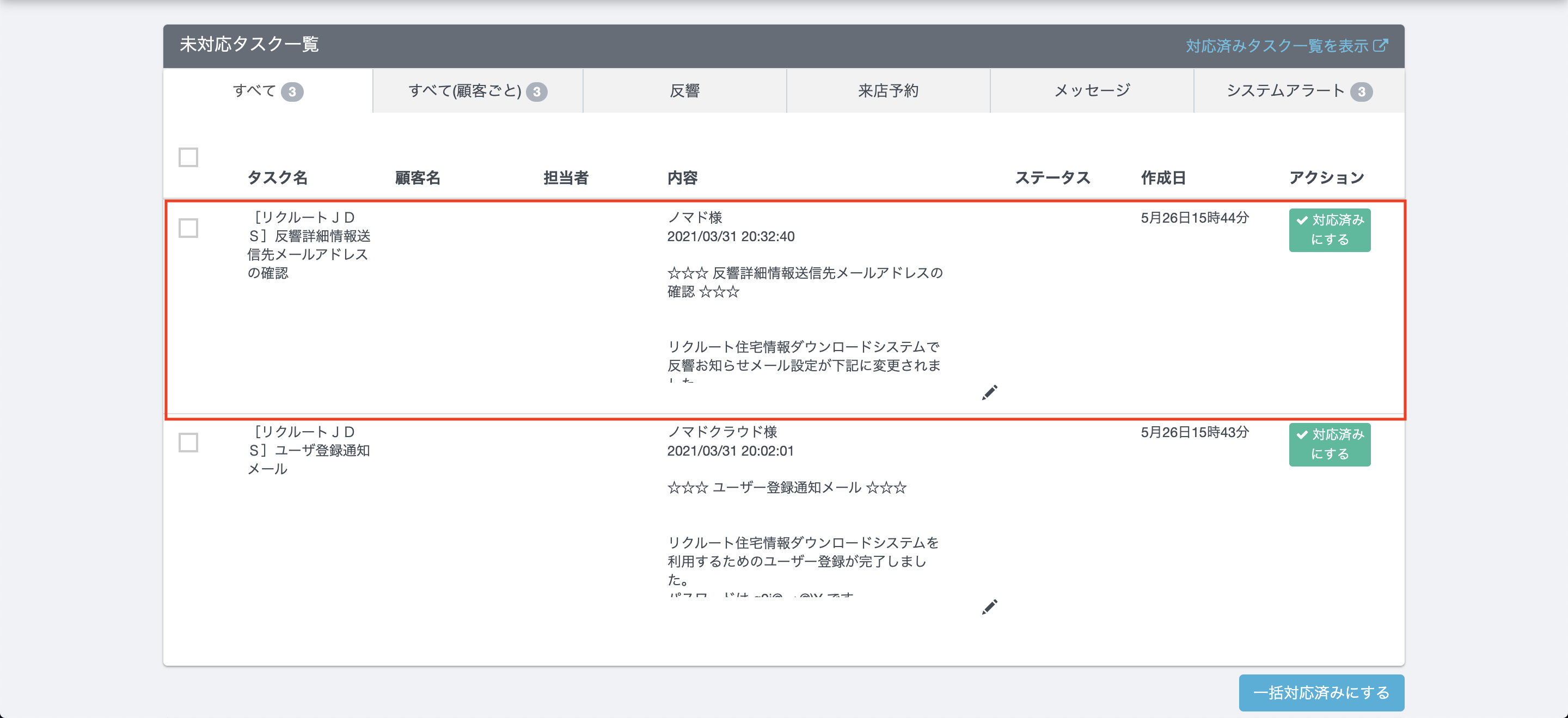Click the pencil edit icon for ノマド様 task
Image resolution: width=1568 pixels, height=718 pixels.
pos(990,392)
